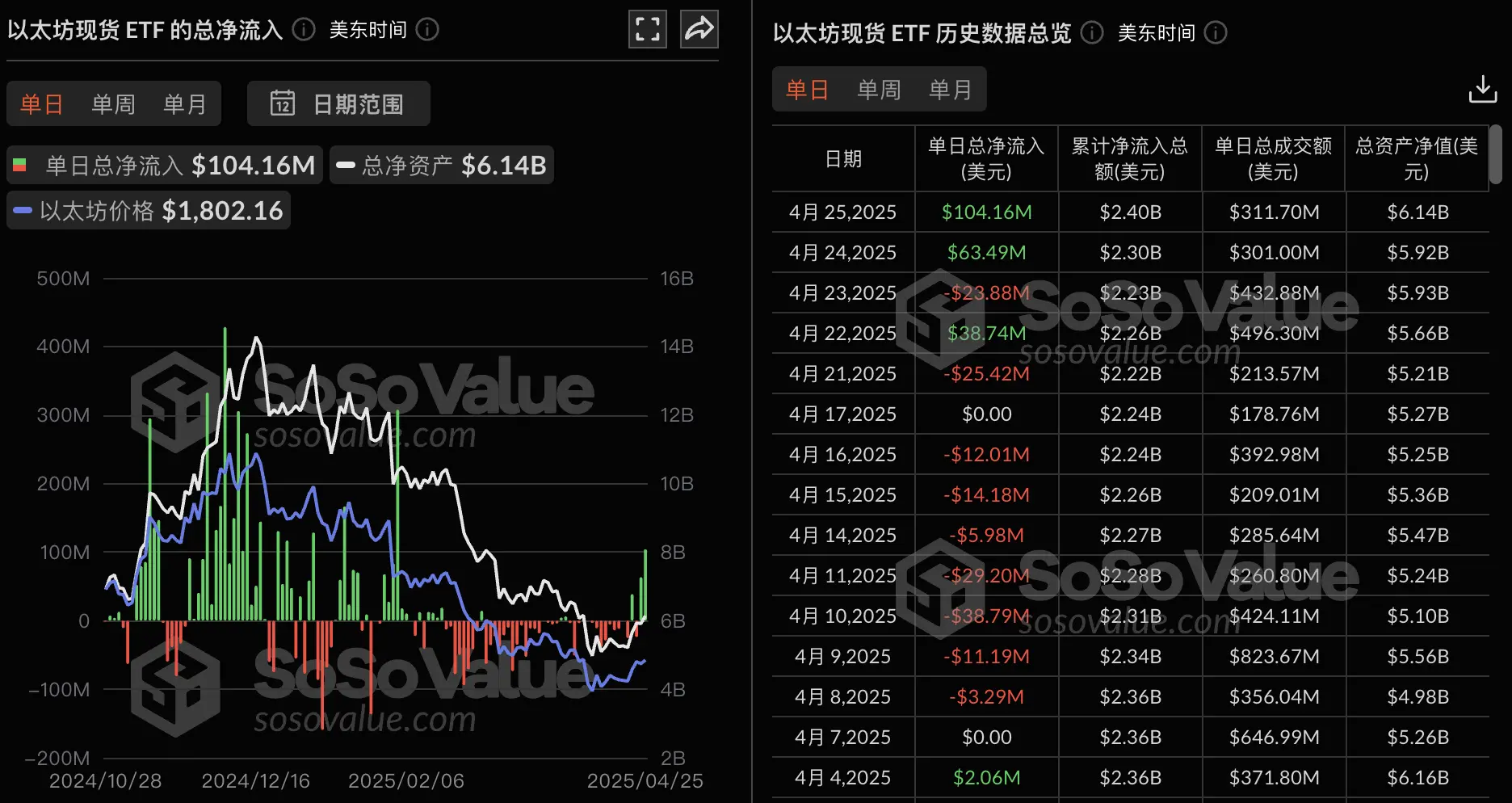Screen dimensions: 1512x803
Task: Click the green inflow bar at the chart's right edge
Action: [645, 582]
